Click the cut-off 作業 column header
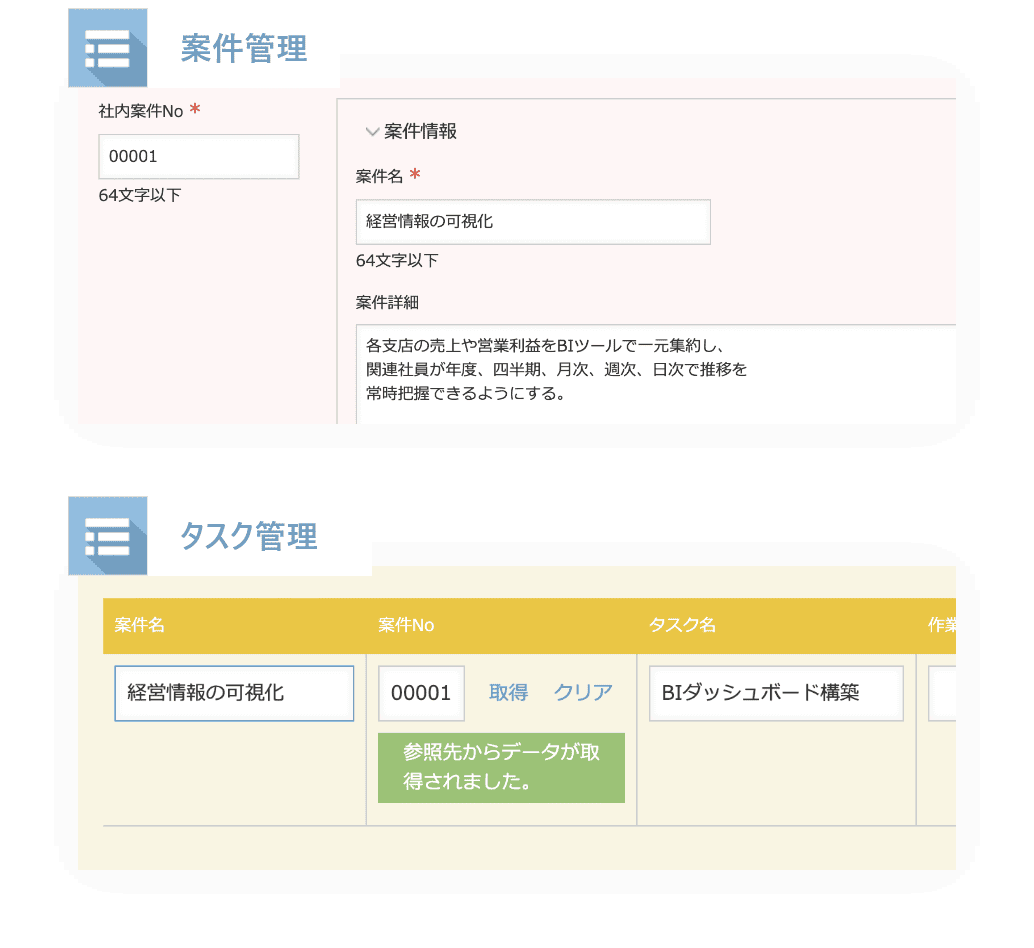This screenshot has width=1034, height=948. pyautogui.click(x=941, y=626)
